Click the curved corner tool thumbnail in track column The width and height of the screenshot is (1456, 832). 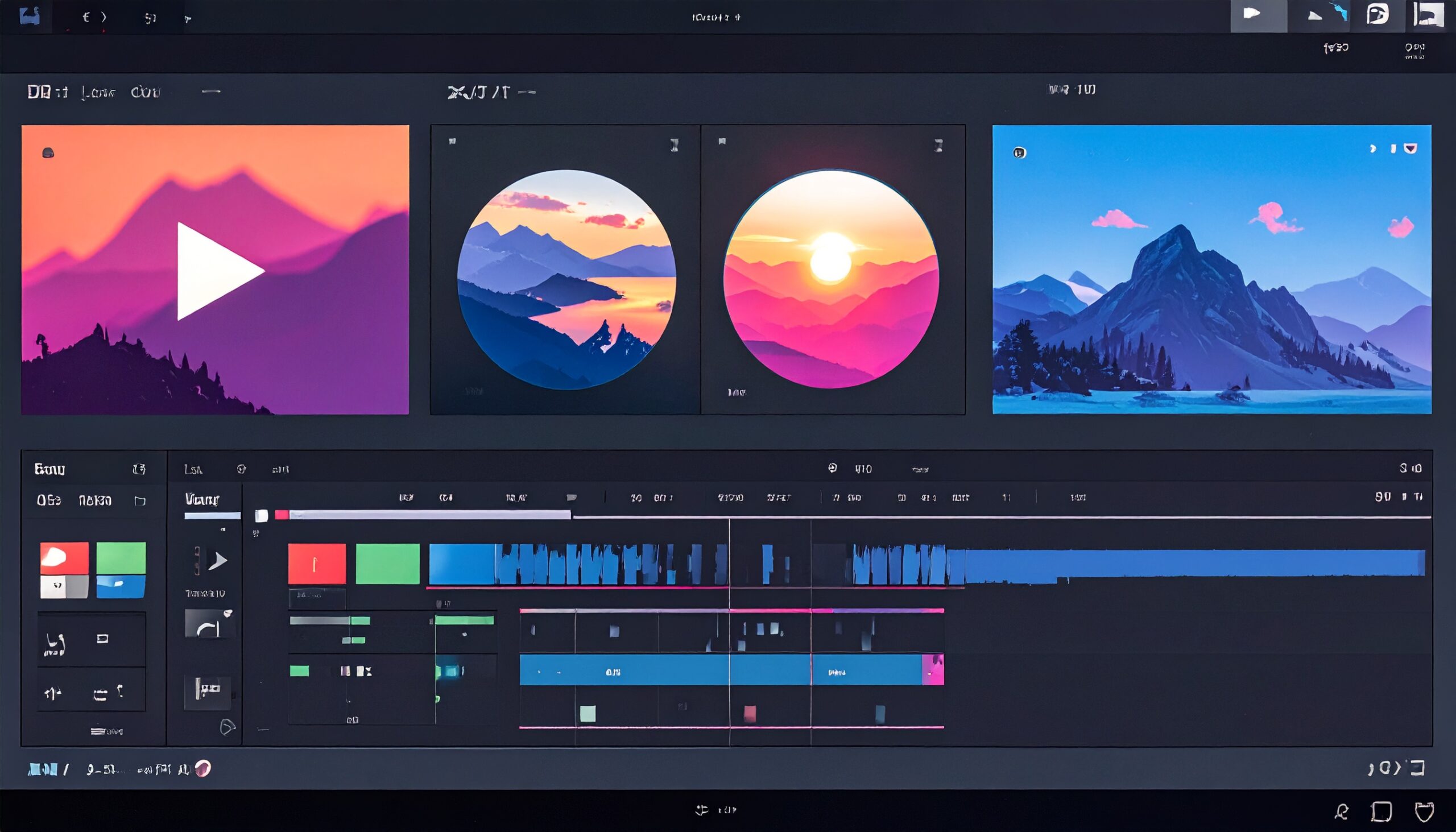(209, 624)
